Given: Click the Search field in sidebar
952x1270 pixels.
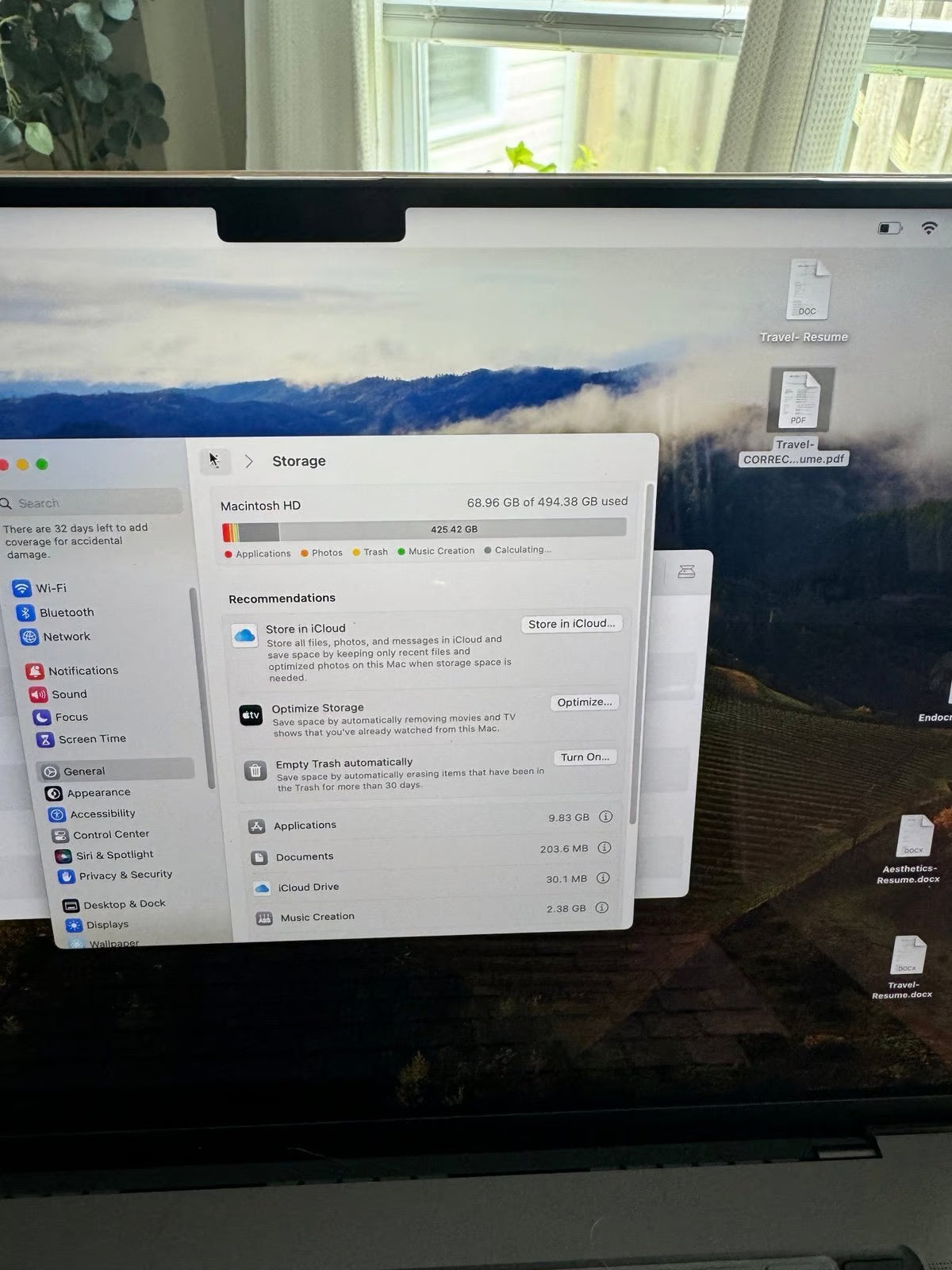Looking at the screenshot, I should [91, 502].
